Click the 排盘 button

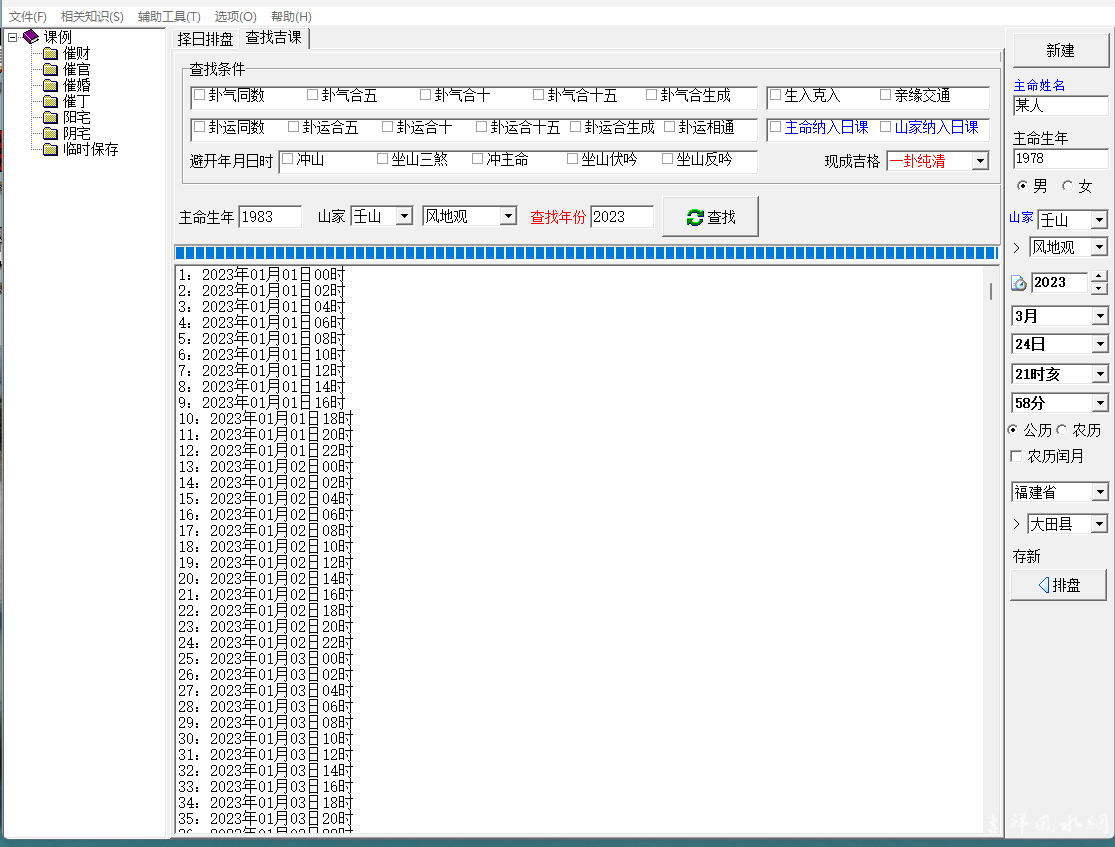1059,585
